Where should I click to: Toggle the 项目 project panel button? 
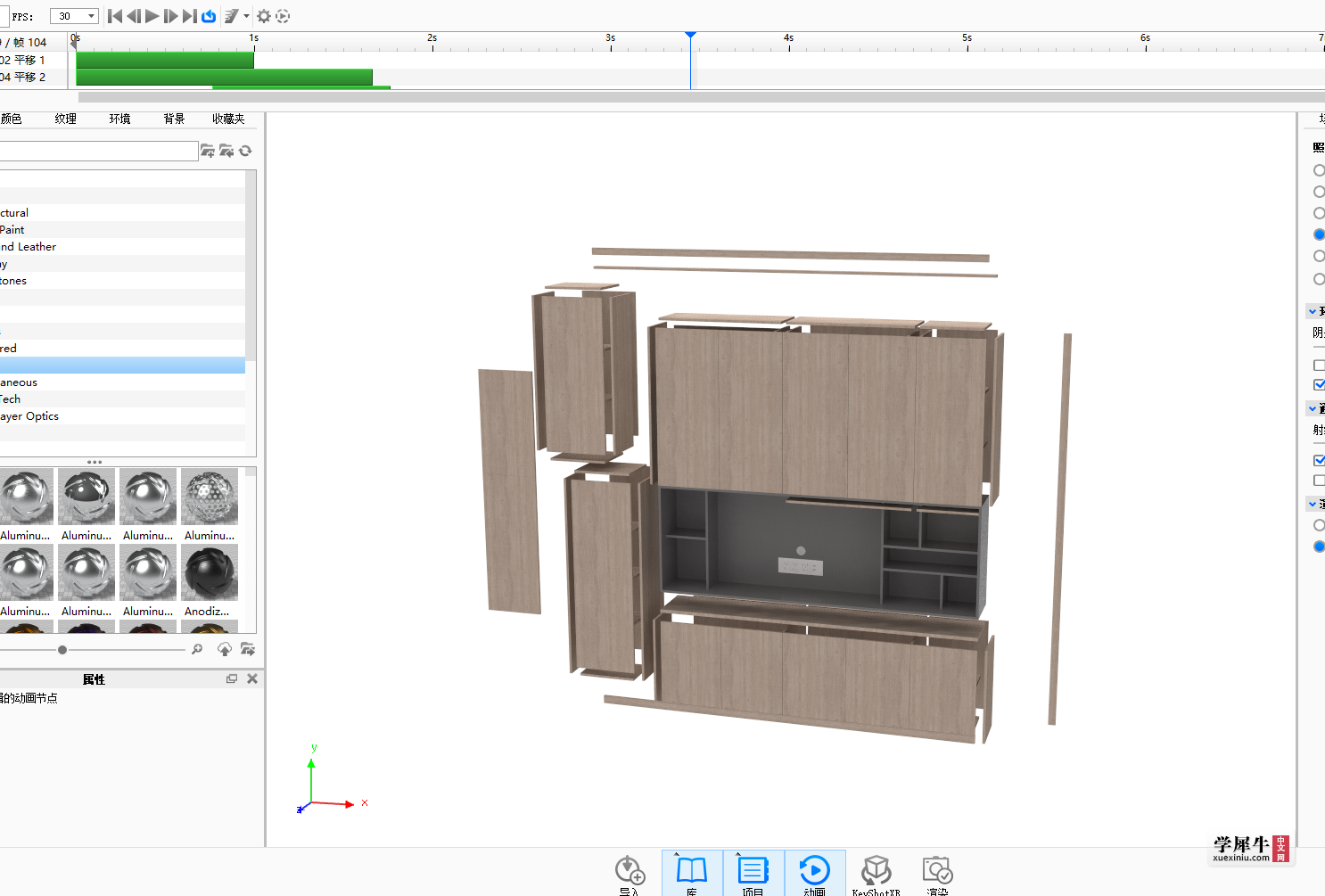click(753, 874)
